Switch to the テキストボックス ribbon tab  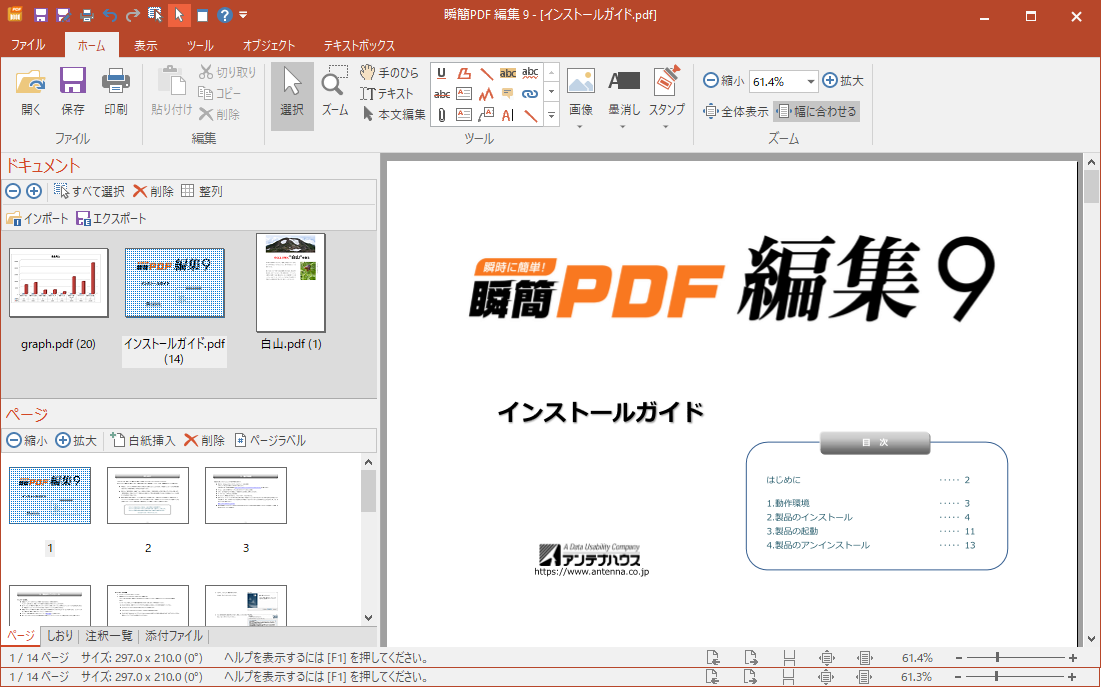tap(359, 45)
